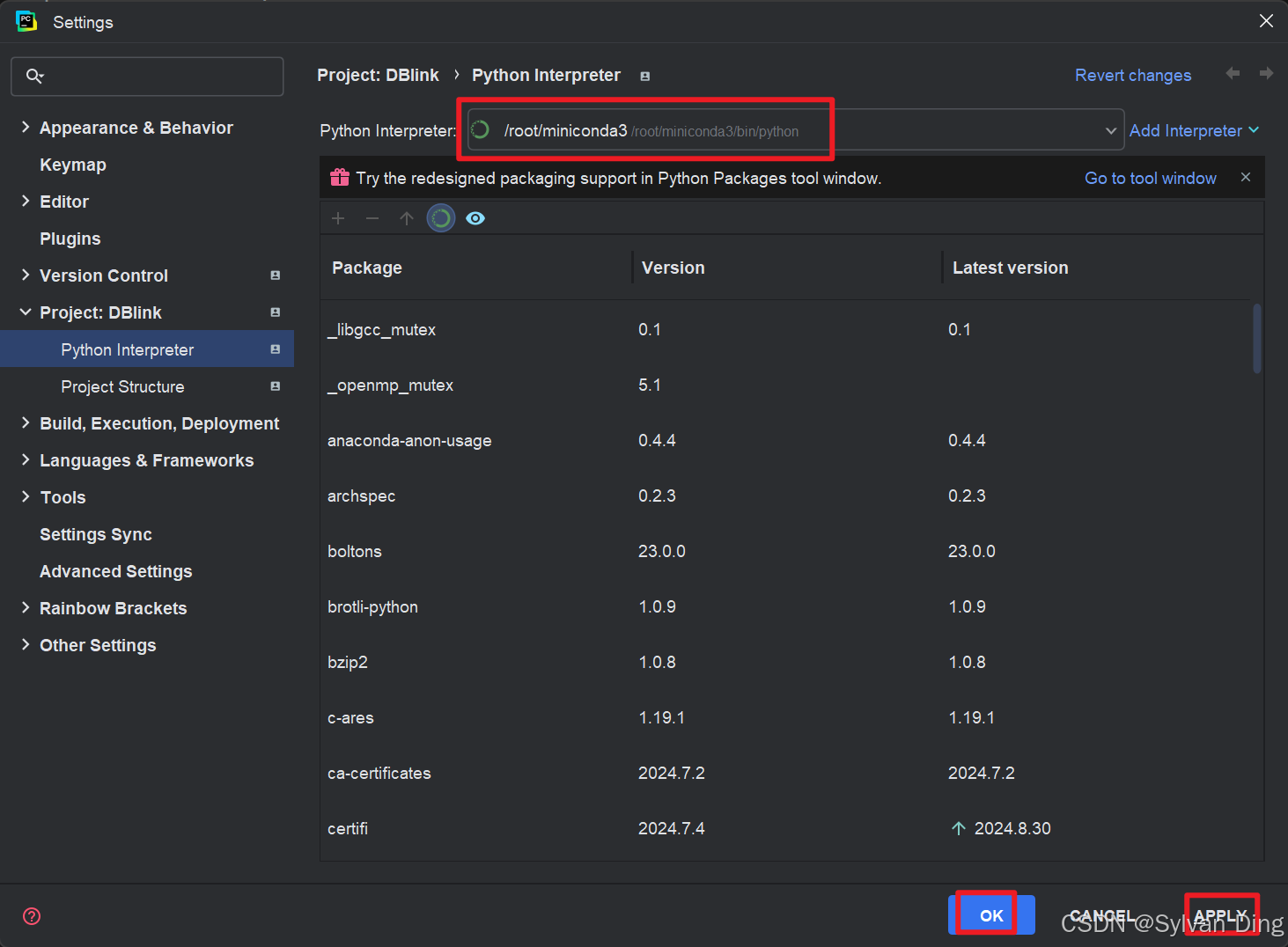
Task: Click the package list vertical scrollbar
Action: coord(1257,339)
